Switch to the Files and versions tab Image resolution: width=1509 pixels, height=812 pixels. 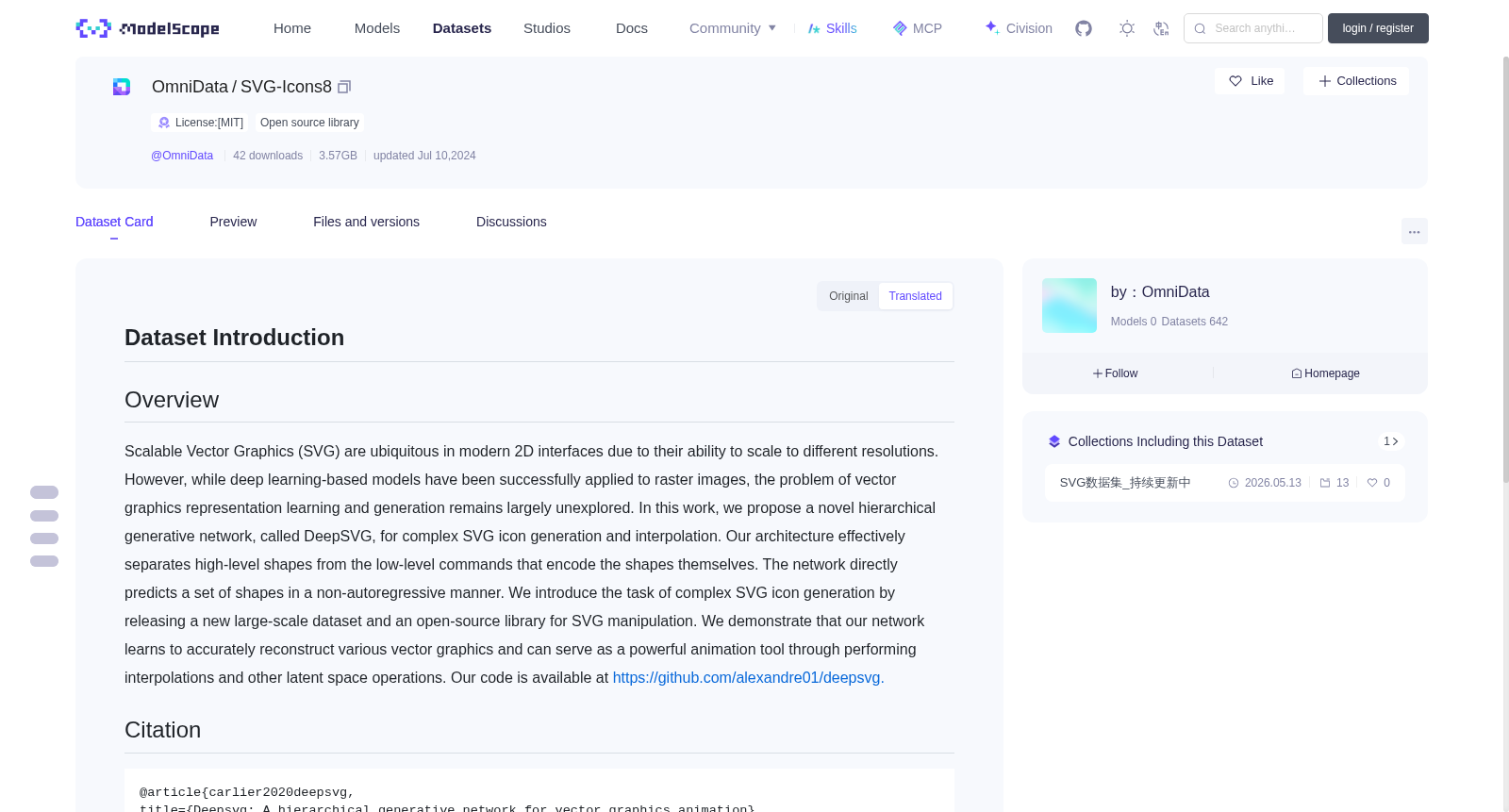click(366, 222)
